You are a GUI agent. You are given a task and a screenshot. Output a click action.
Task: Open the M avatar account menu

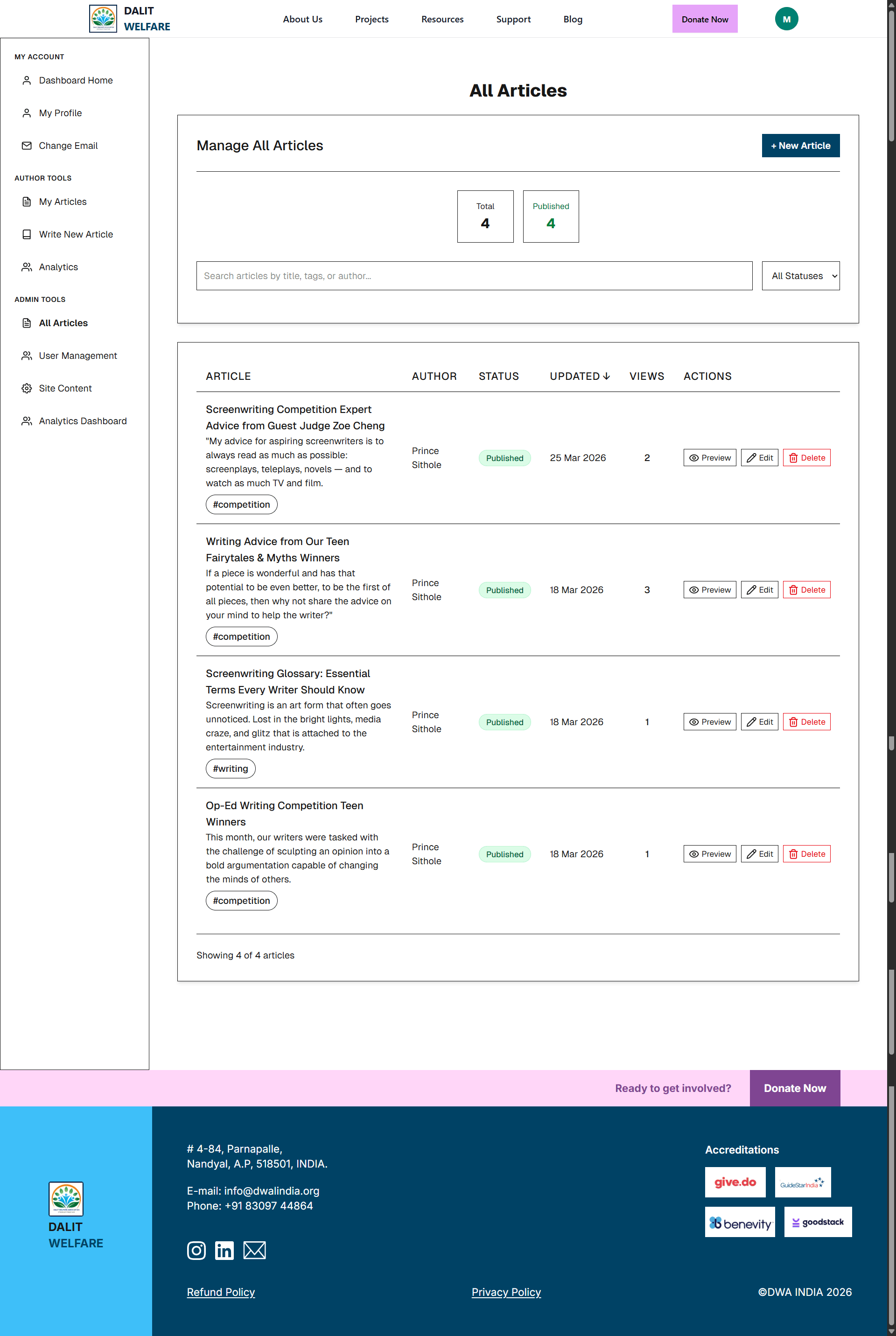coord(786,18)
